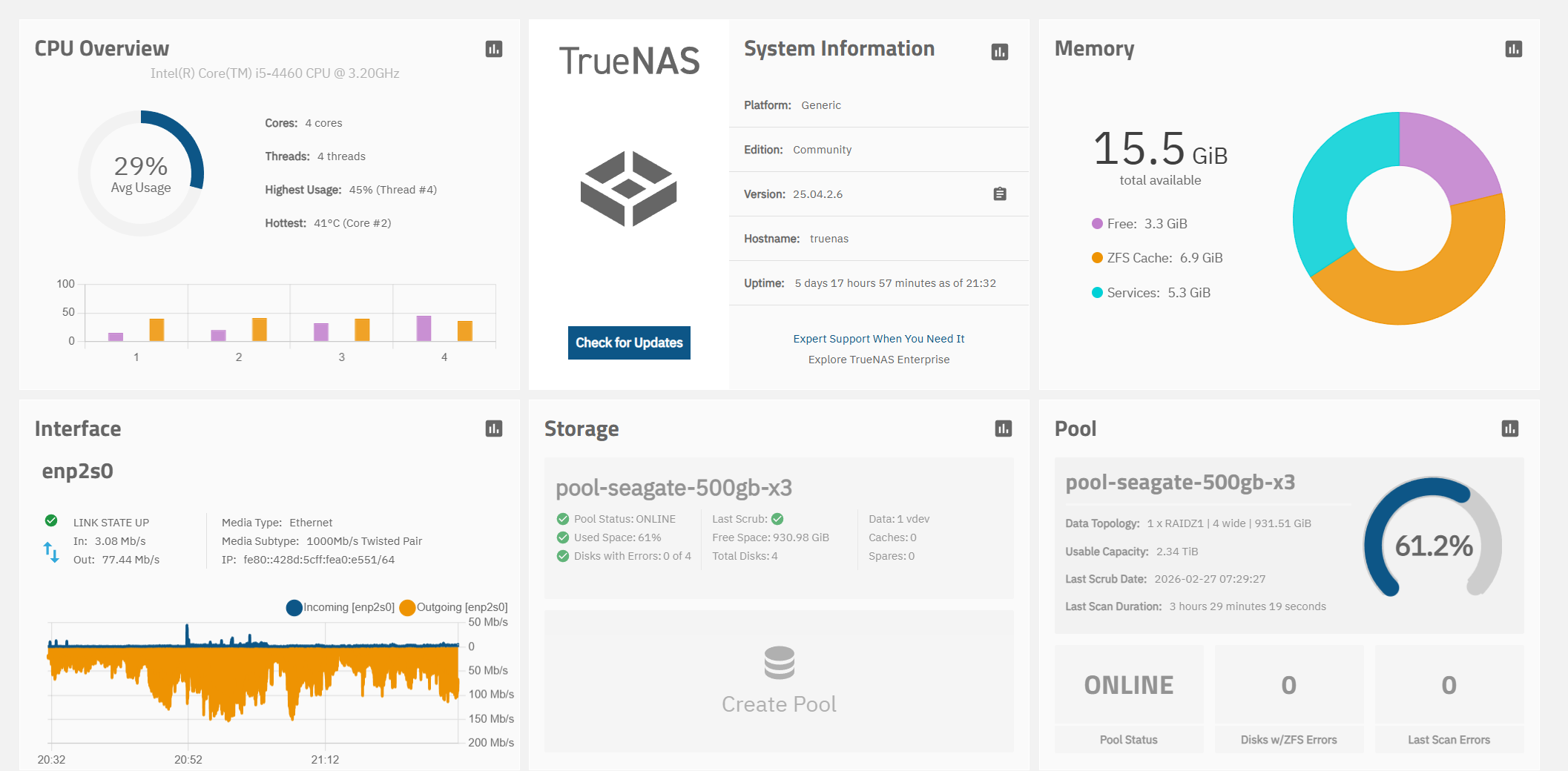This screenshot has width=1568, height=771.
Task: Click the green LINK STATE UP check icon
Action: (x=51, y=520)
